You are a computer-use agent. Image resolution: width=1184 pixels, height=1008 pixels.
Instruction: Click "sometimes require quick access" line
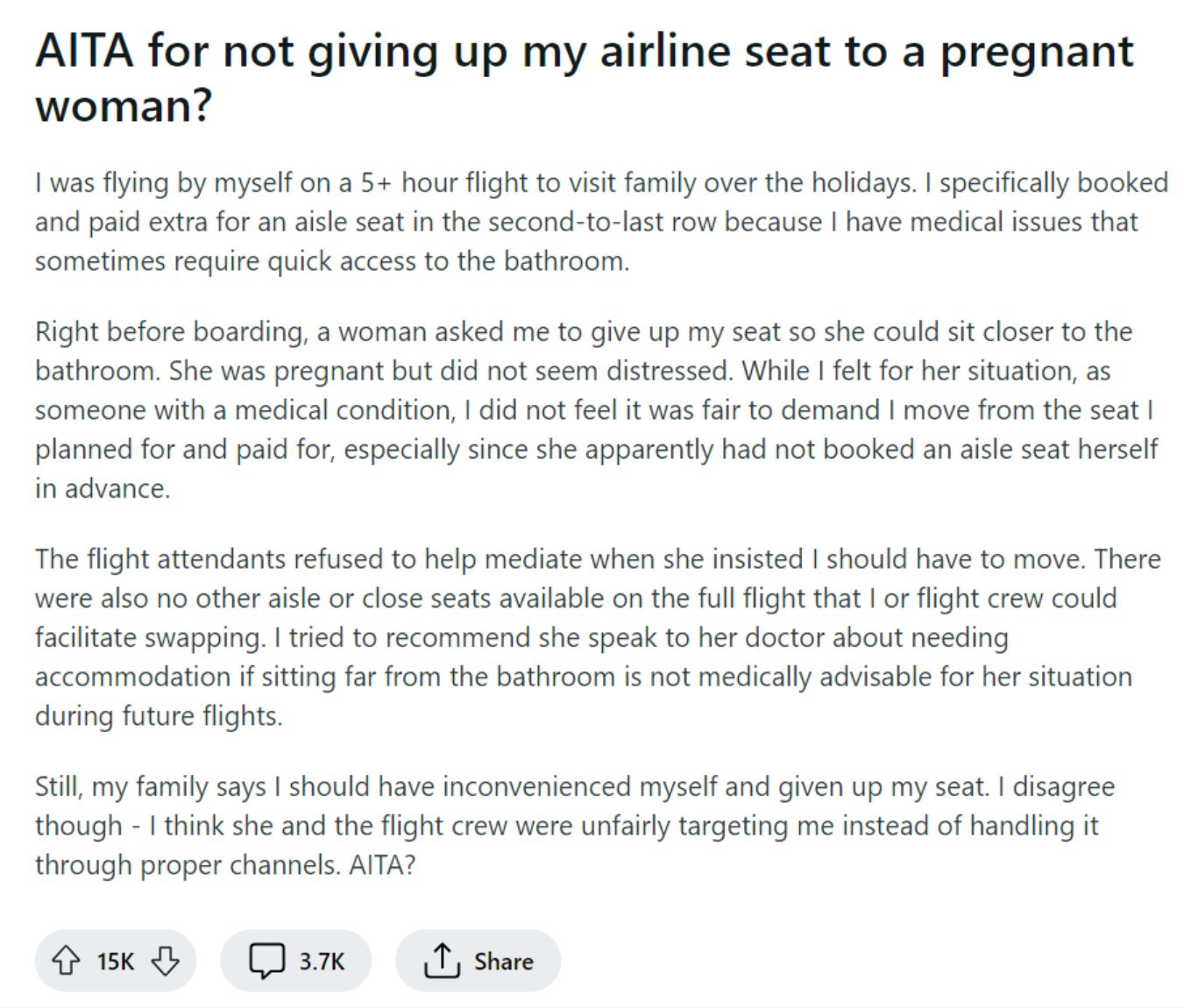332,261
